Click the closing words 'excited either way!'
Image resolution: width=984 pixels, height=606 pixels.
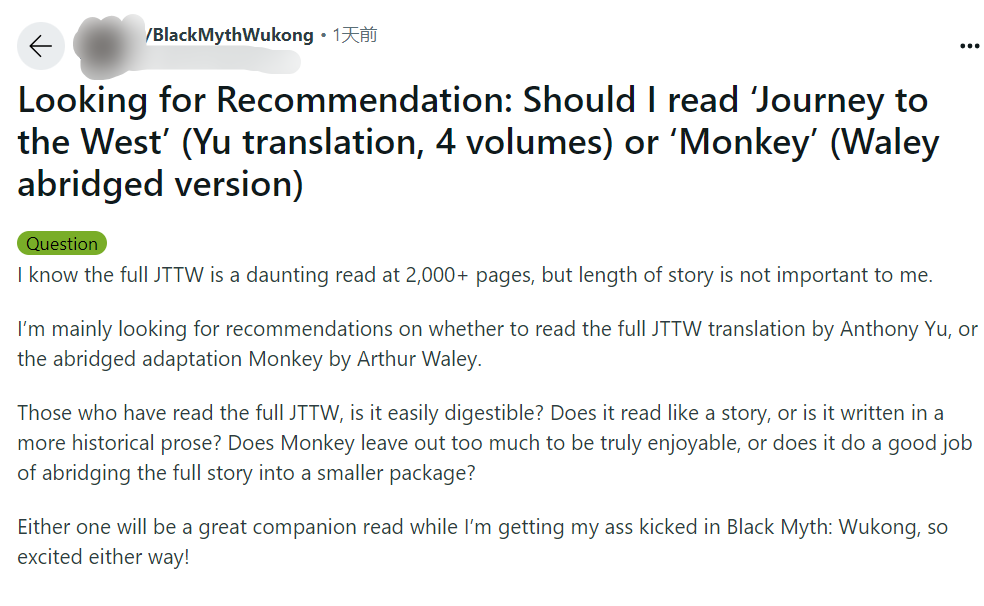coord(104,557)
